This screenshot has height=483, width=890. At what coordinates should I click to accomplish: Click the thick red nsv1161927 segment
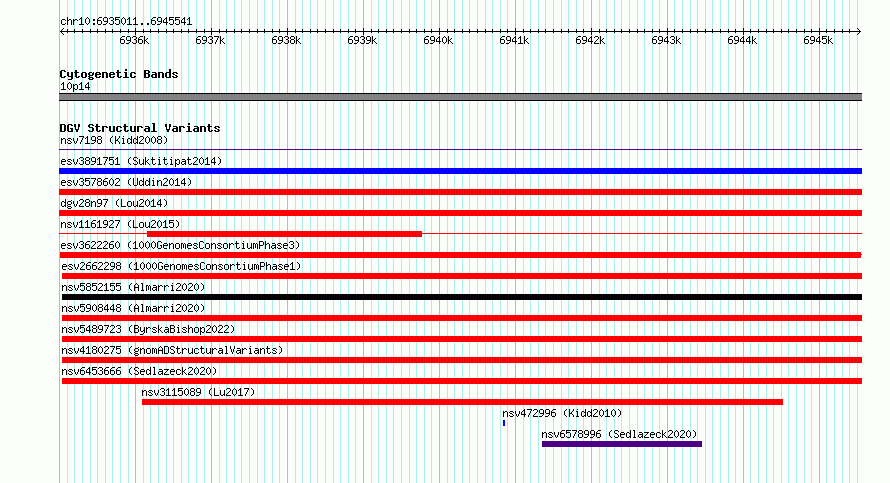click(284, 234)
